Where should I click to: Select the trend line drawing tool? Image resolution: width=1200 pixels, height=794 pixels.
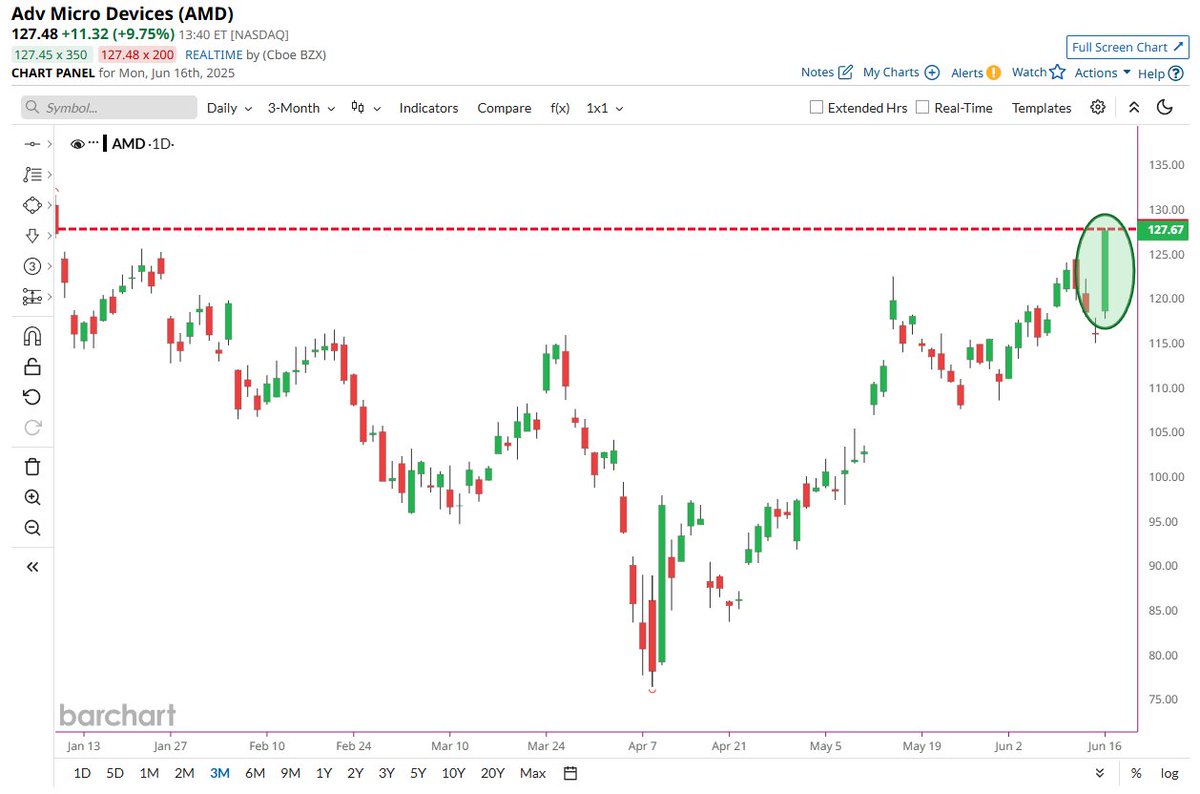[x=31, y=144]
